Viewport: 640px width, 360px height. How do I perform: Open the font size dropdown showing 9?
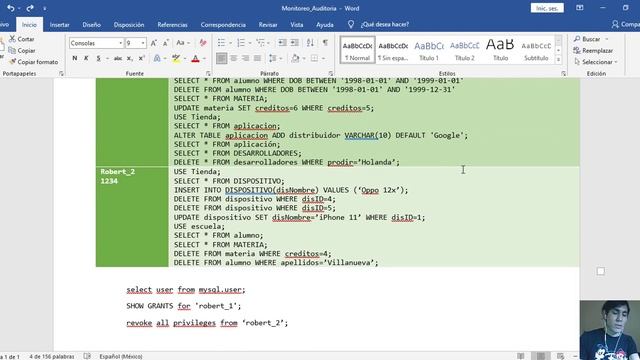pos(143,43)
